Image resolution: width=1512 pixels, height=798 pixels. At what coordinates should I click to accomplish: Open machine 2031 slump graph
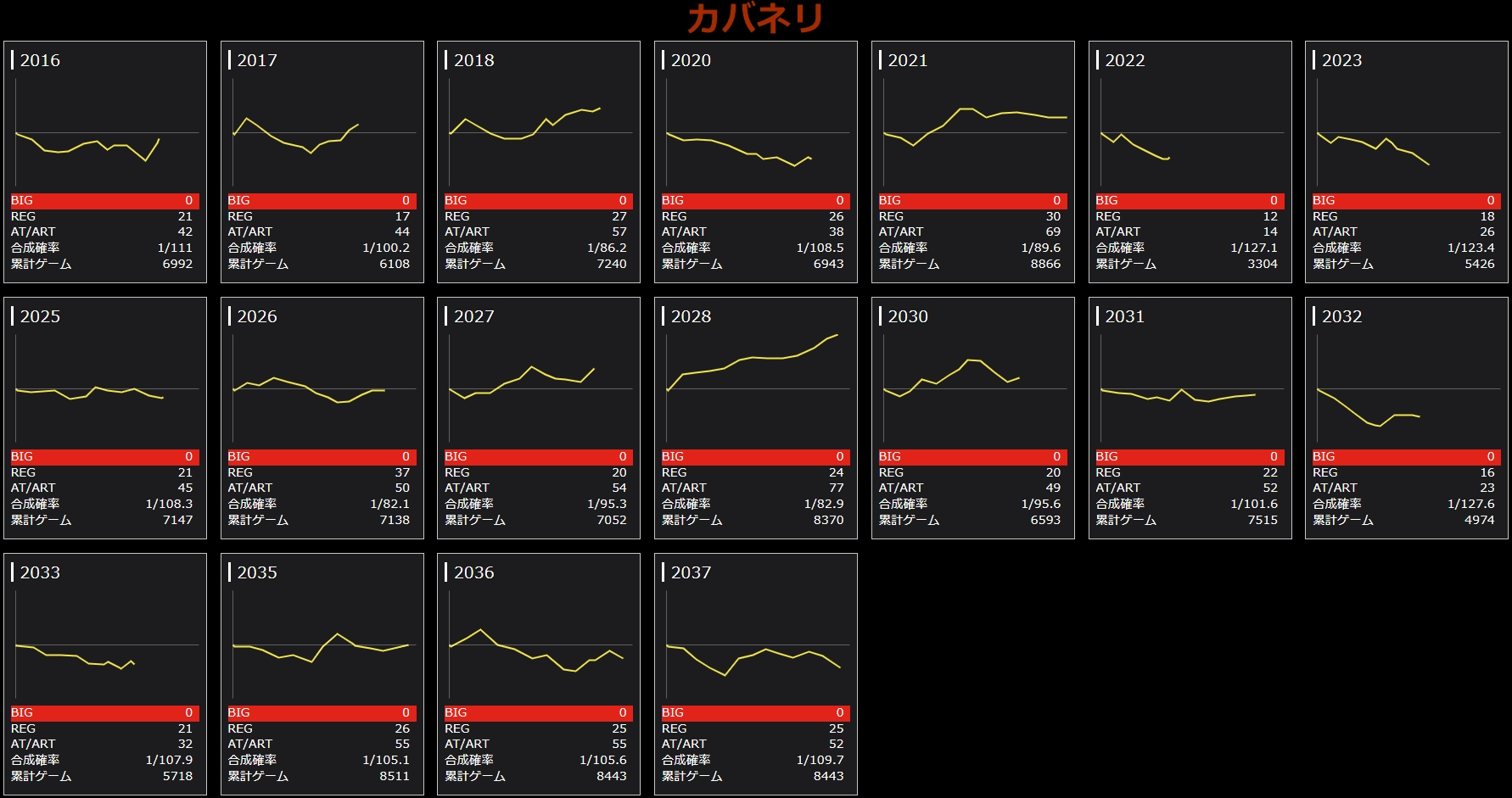click(x=1192, y=388)
